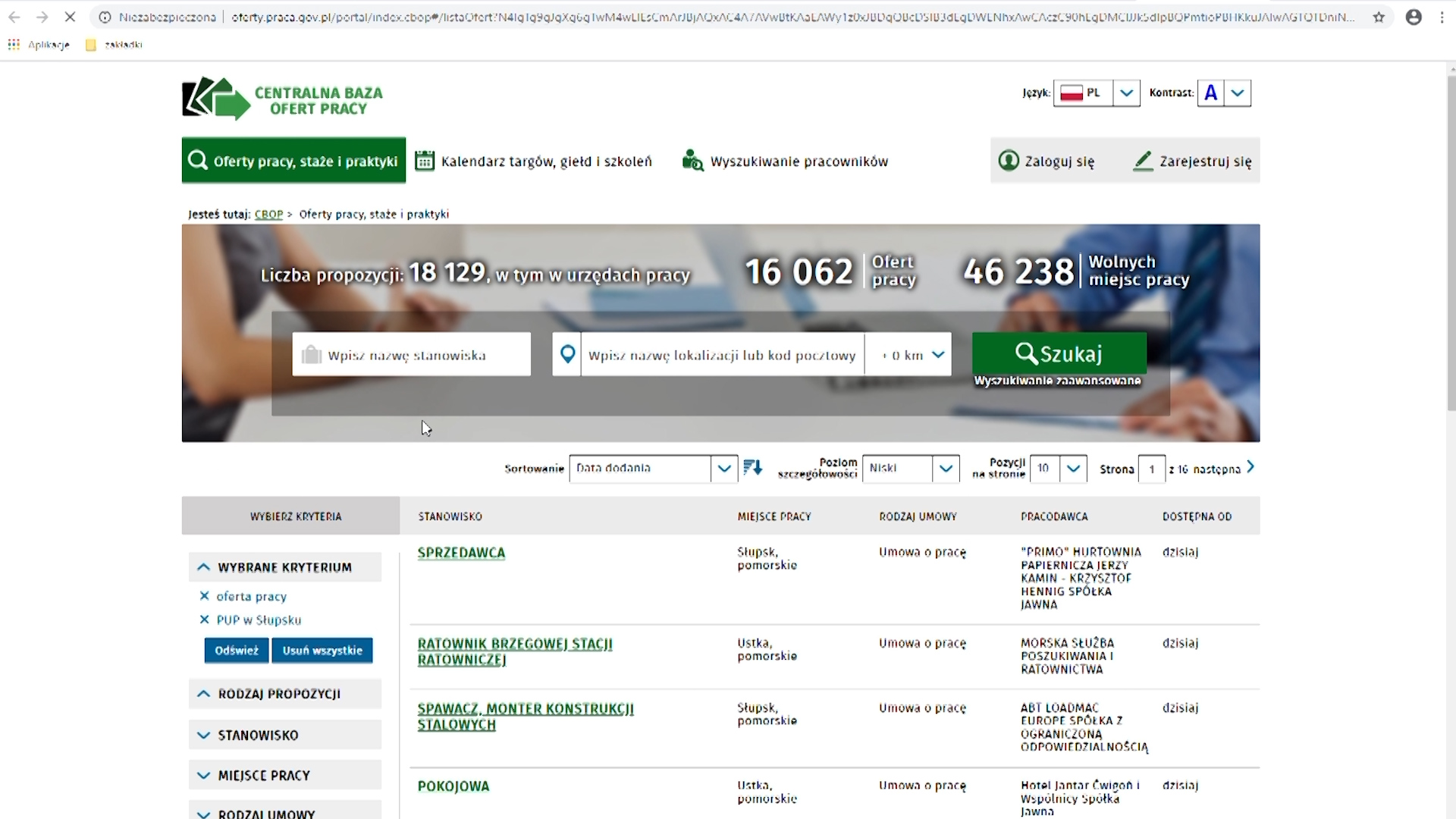Open the Aplikacje apps grid icon
Screen dimensions: 1456x819
pyautogui.click(x=14, y=45)
